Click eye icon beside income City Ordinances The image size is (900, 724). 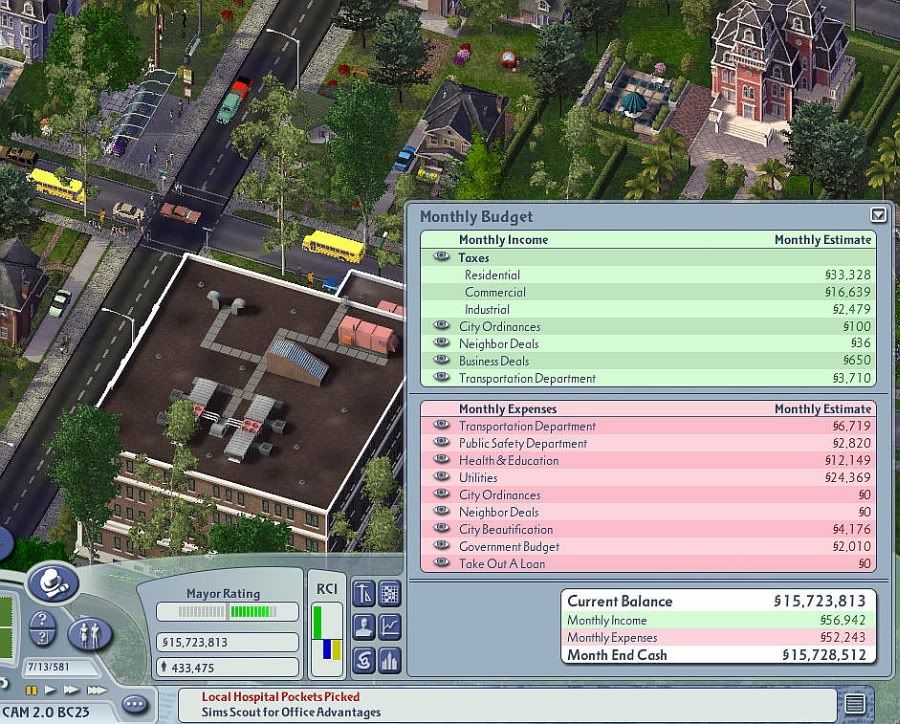pyautogui.click(x=441, y=325)
